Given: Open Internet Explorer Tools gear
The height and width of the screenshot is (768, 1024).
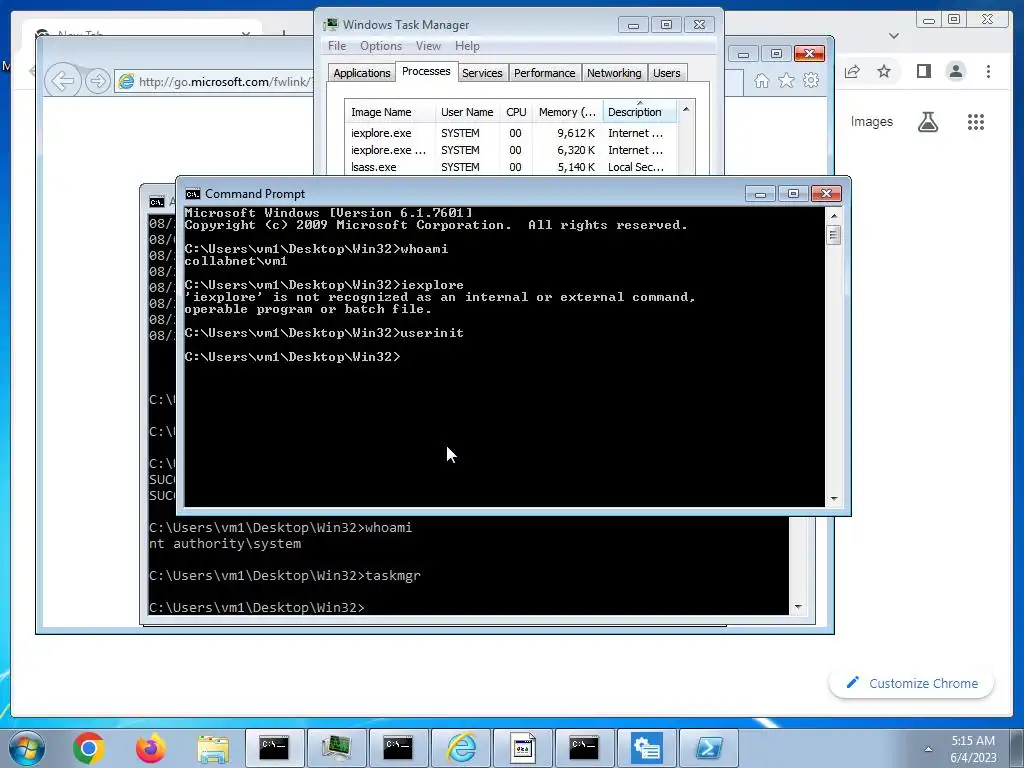Looking at the screenshot, I should [811, 80].
